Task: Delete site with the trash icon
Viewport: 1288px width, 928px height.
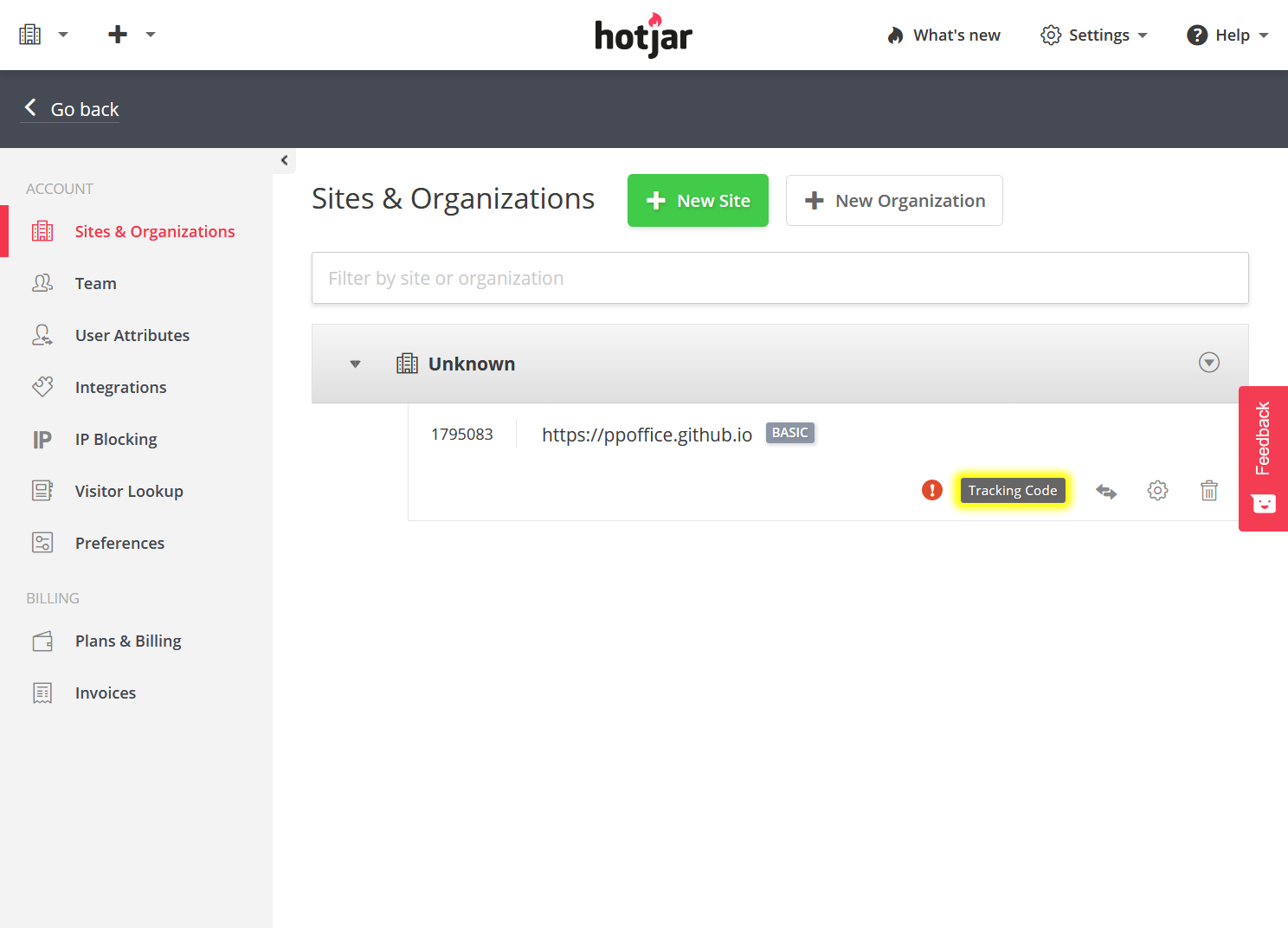Action: click(x=1209, y=491)
